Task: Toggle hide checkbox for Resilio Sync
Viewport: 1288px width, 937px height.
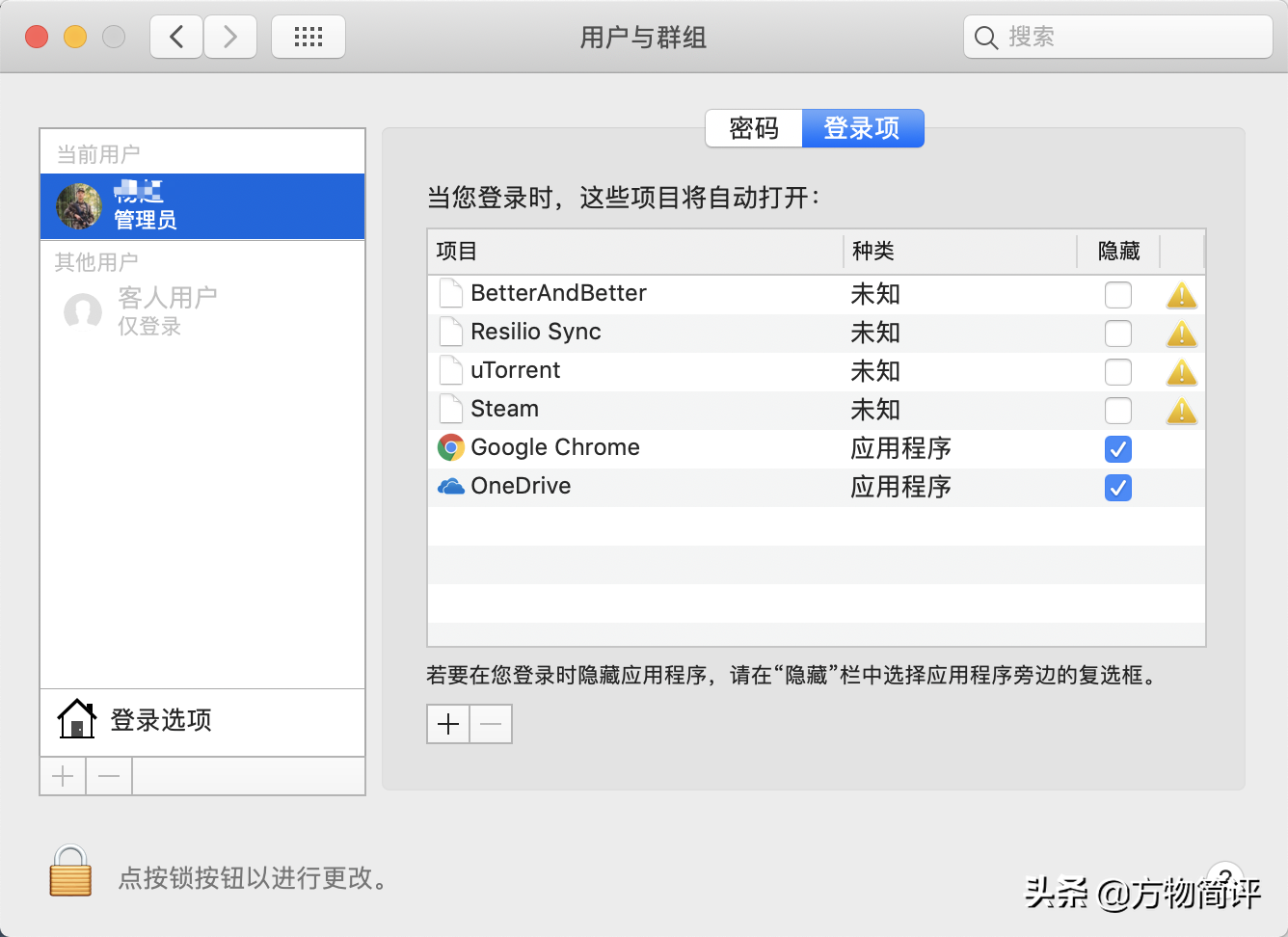Action: pyautogui.click(x=1118, y=334)
